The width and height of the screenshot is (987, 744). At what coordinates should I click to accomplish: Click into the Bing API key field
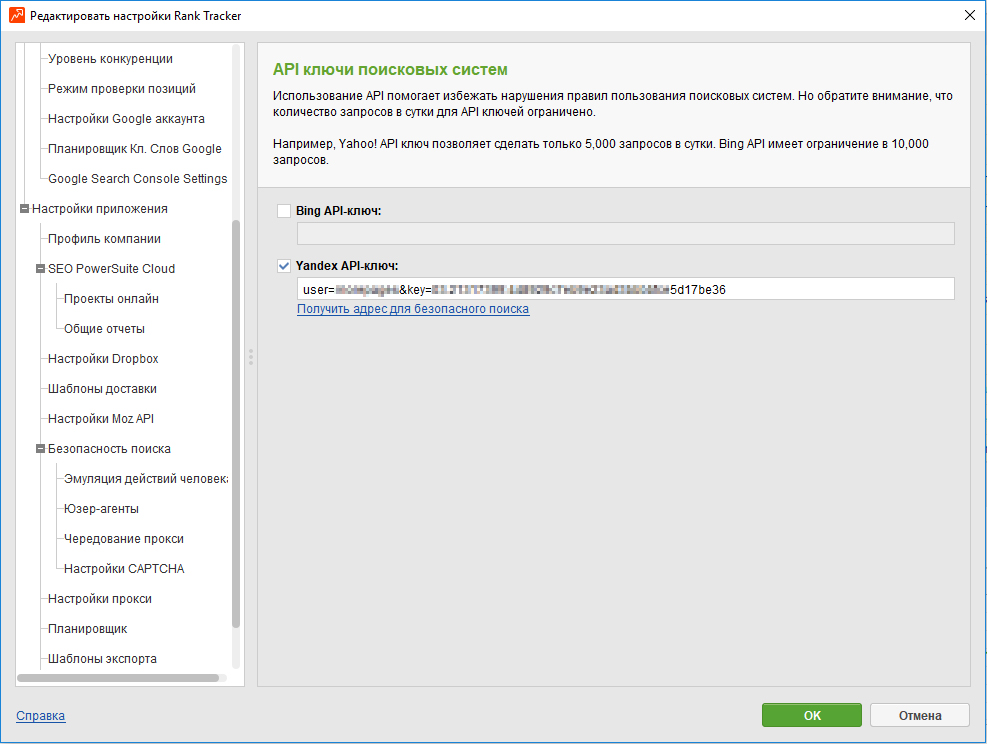click(x=626, y=234)
